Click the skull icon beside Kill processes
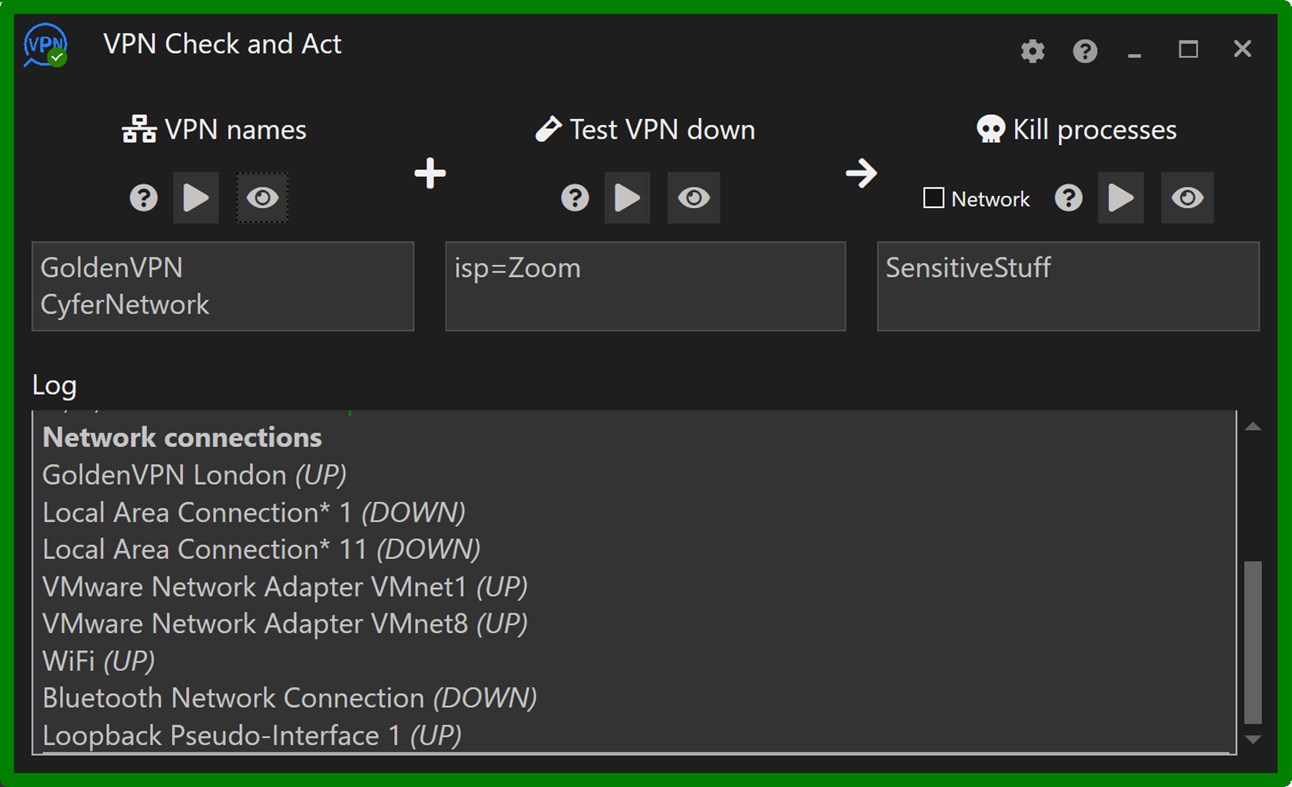The height and width of the screenshot is (787, 1292). (x=990, y=130)
